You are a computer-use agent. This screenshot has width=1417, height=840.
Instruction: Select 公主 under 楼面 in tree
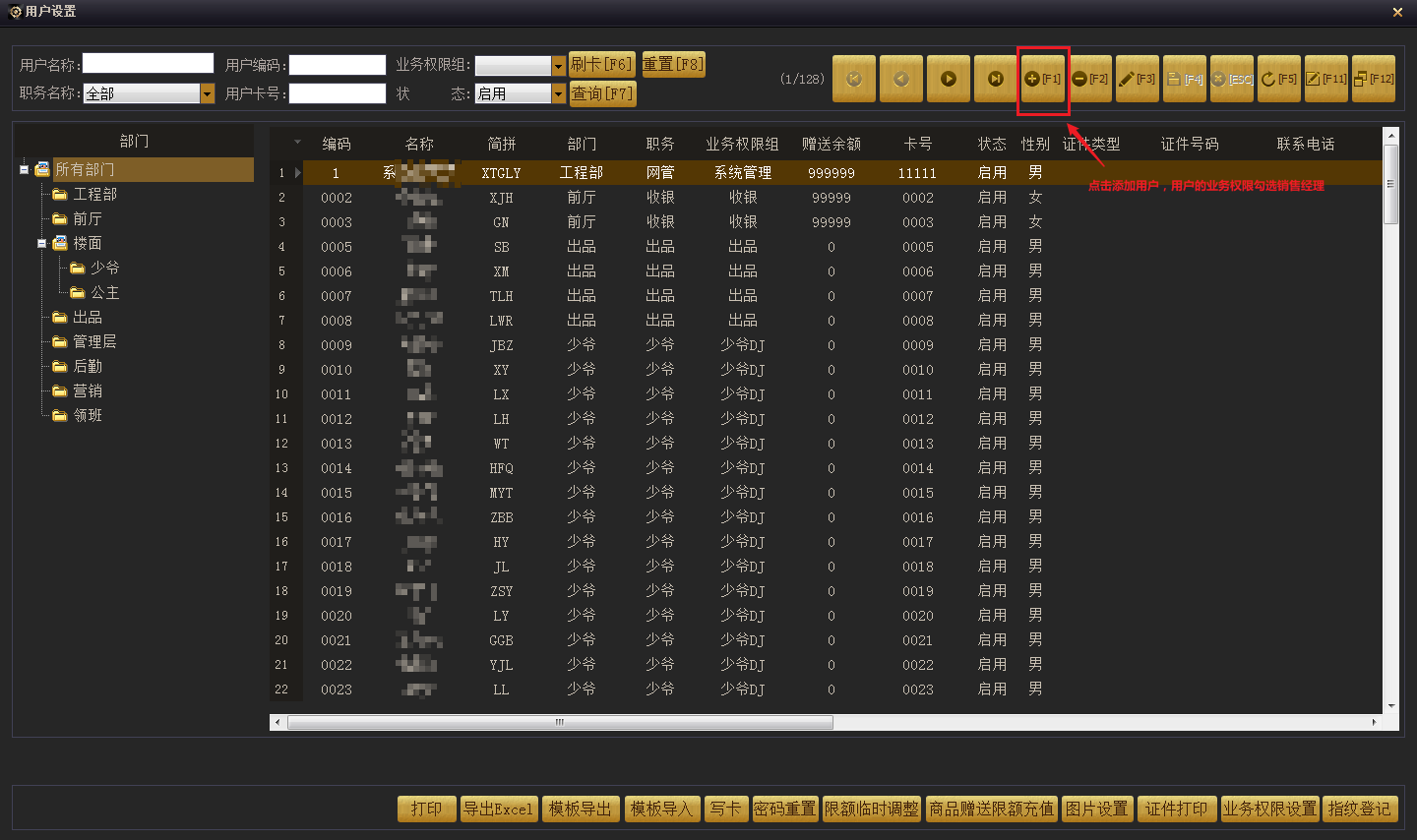[104, 292]
